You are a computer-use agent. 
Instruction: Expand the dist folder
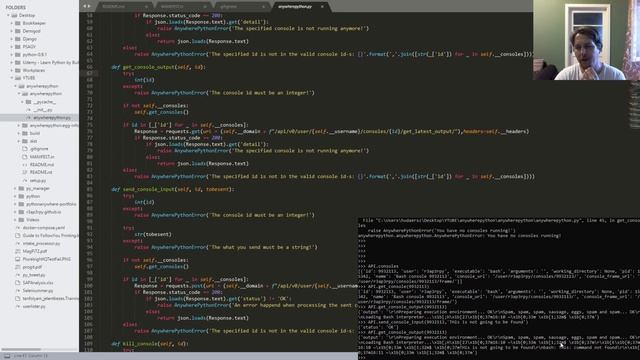pos(19,141)
